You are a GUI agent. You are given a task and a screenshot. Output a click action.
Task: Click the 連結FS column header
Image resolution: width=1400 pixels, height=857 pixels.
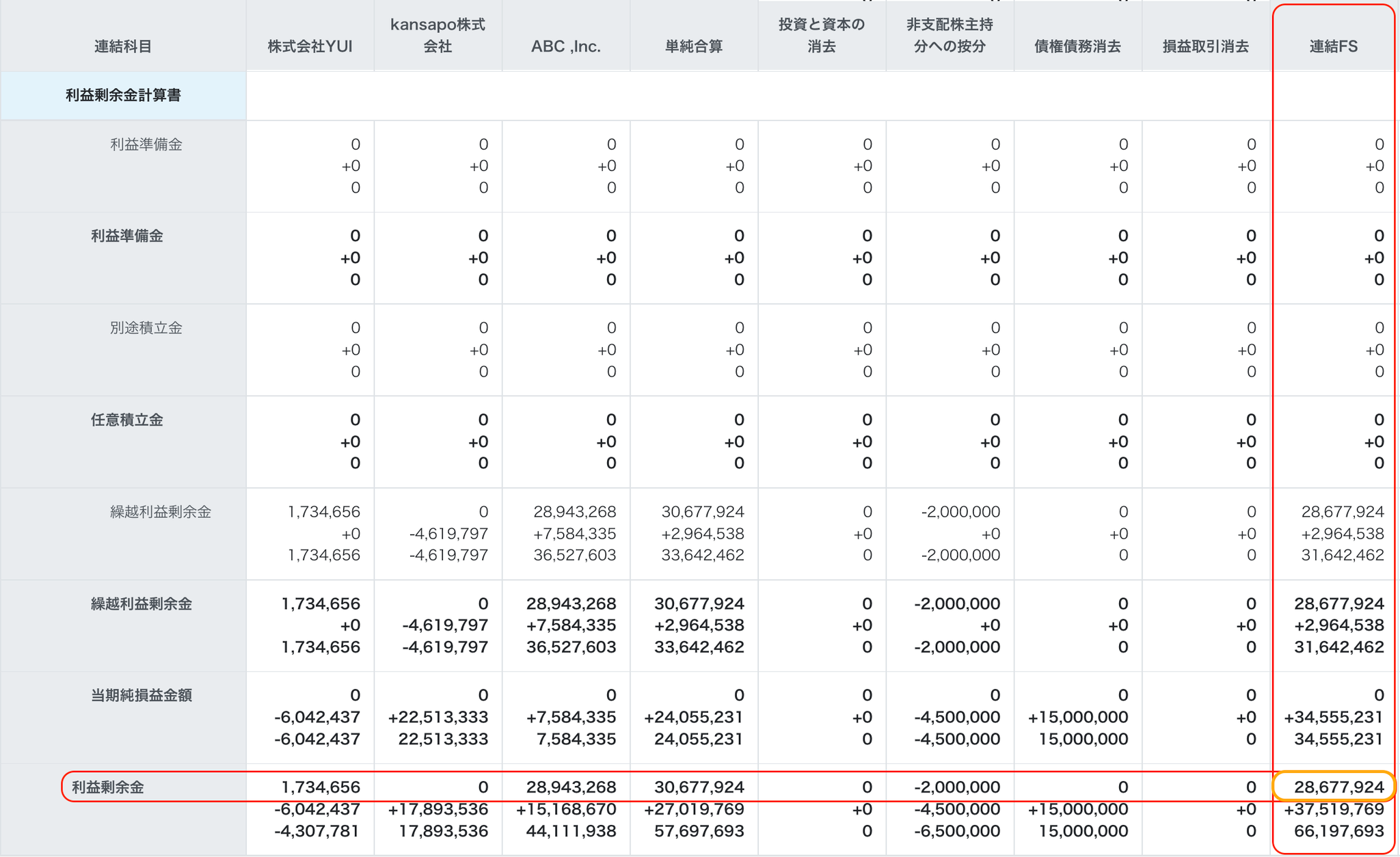click(x=1333, y=46)
